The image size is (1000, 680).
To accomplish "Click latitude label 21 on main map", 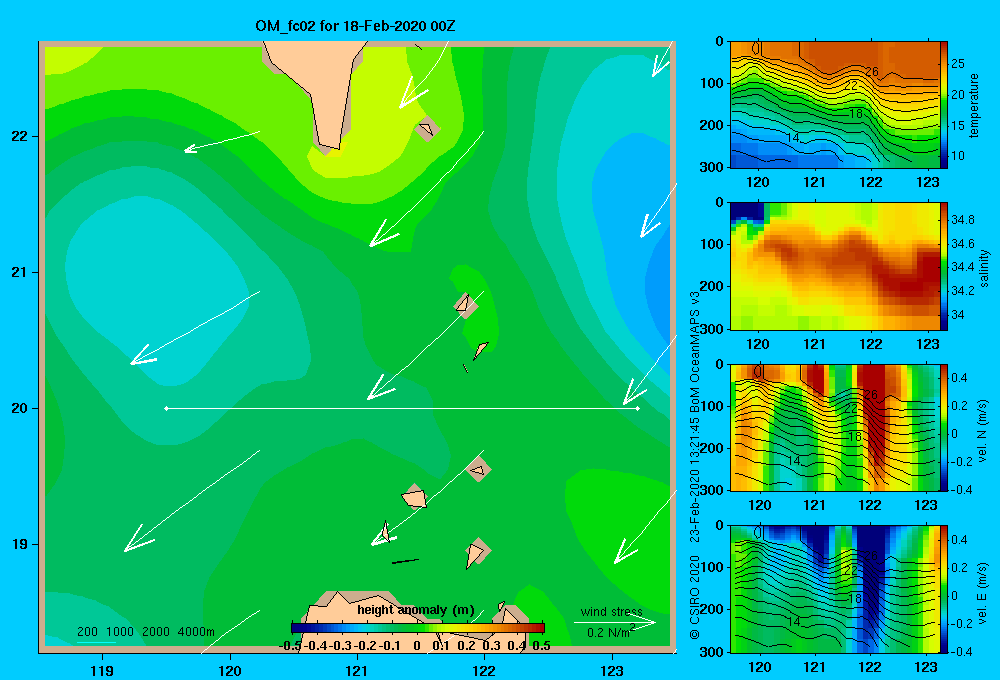I will coord(20,272).
